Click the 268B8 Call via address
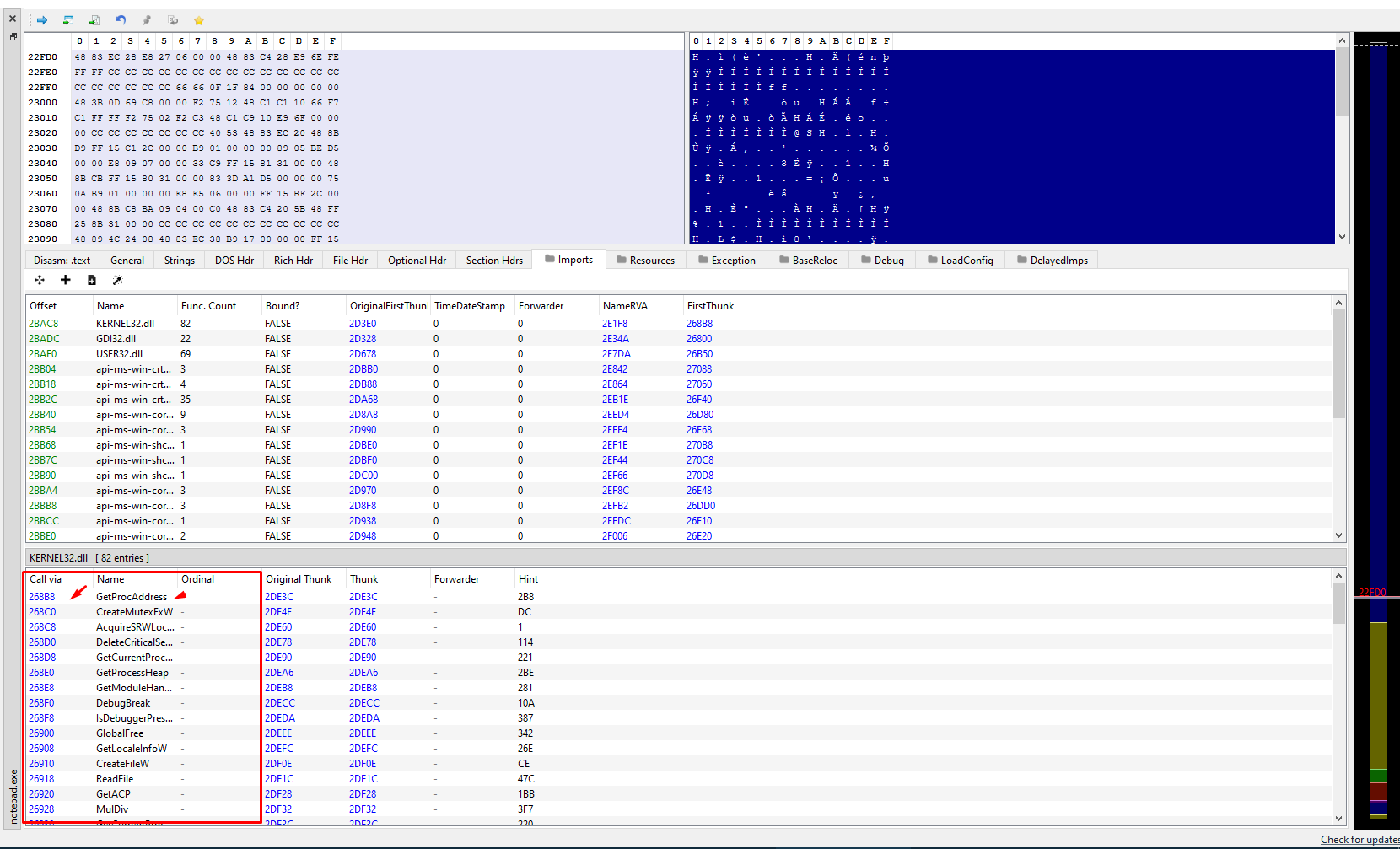Viewport: 1400px width, 849px height. (x=42, y=597)
